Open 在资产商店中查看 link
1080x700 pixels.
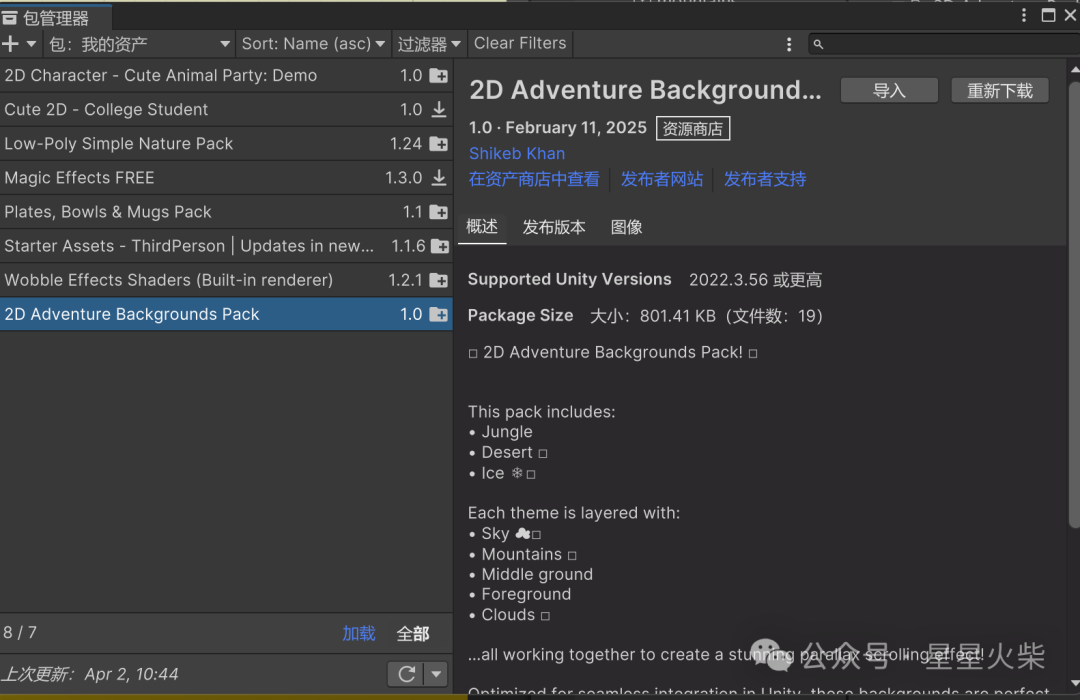click(x=534, y=179)
